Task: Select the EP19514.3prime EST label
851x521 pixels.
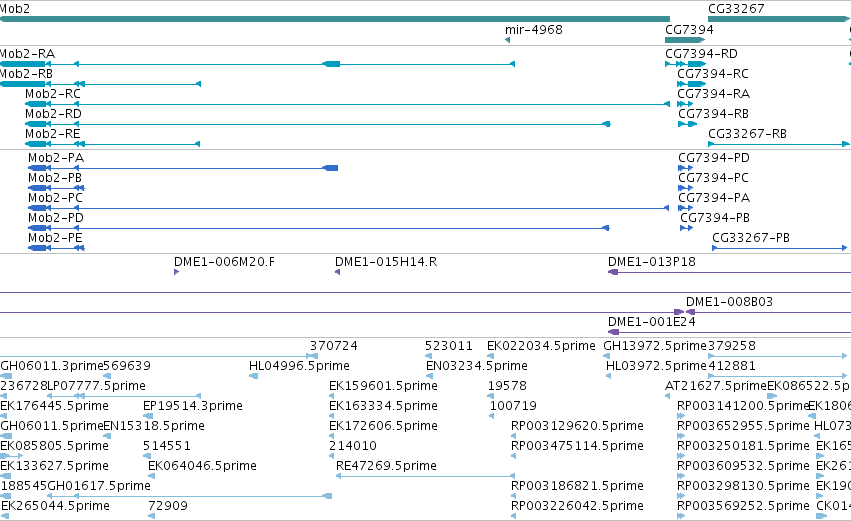Action: tap(193, 406)
